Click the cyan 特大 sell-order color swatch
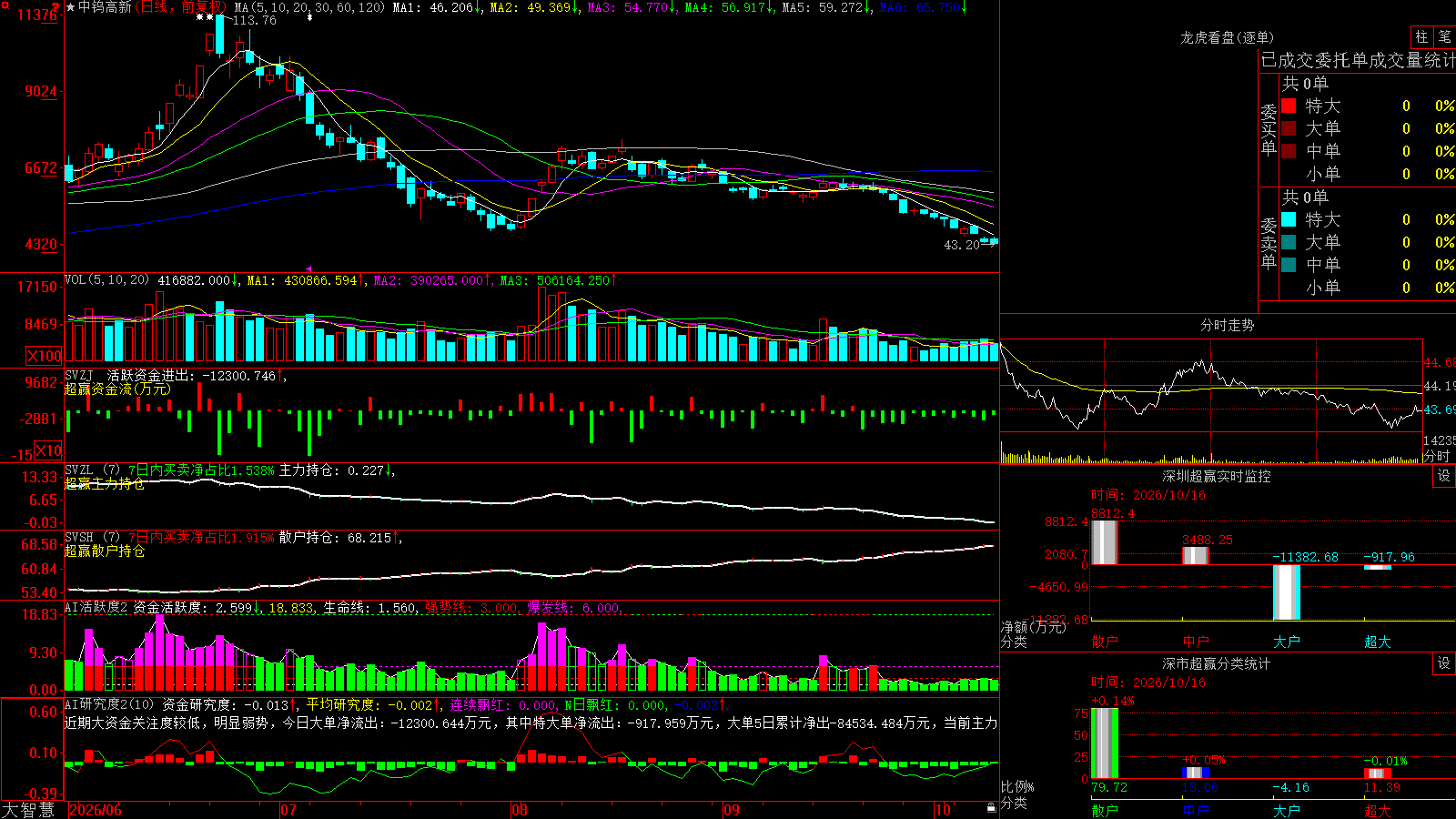Image resolution: width=1456 pixels, height=819 pixels. [1289, 219]
